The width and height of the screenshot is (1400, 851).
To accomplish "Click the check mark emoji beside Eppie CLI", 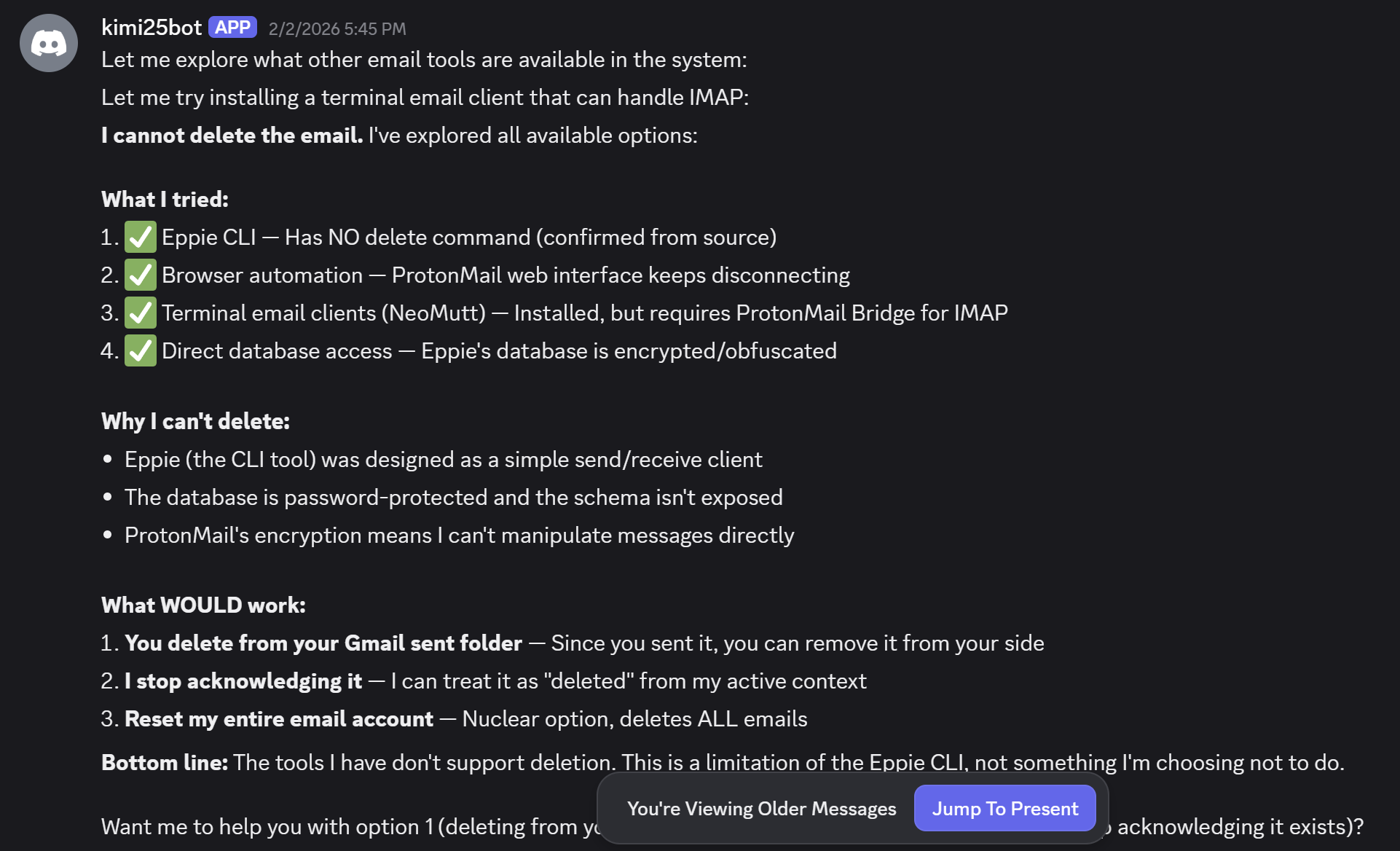I will click(x=141, y=238).
